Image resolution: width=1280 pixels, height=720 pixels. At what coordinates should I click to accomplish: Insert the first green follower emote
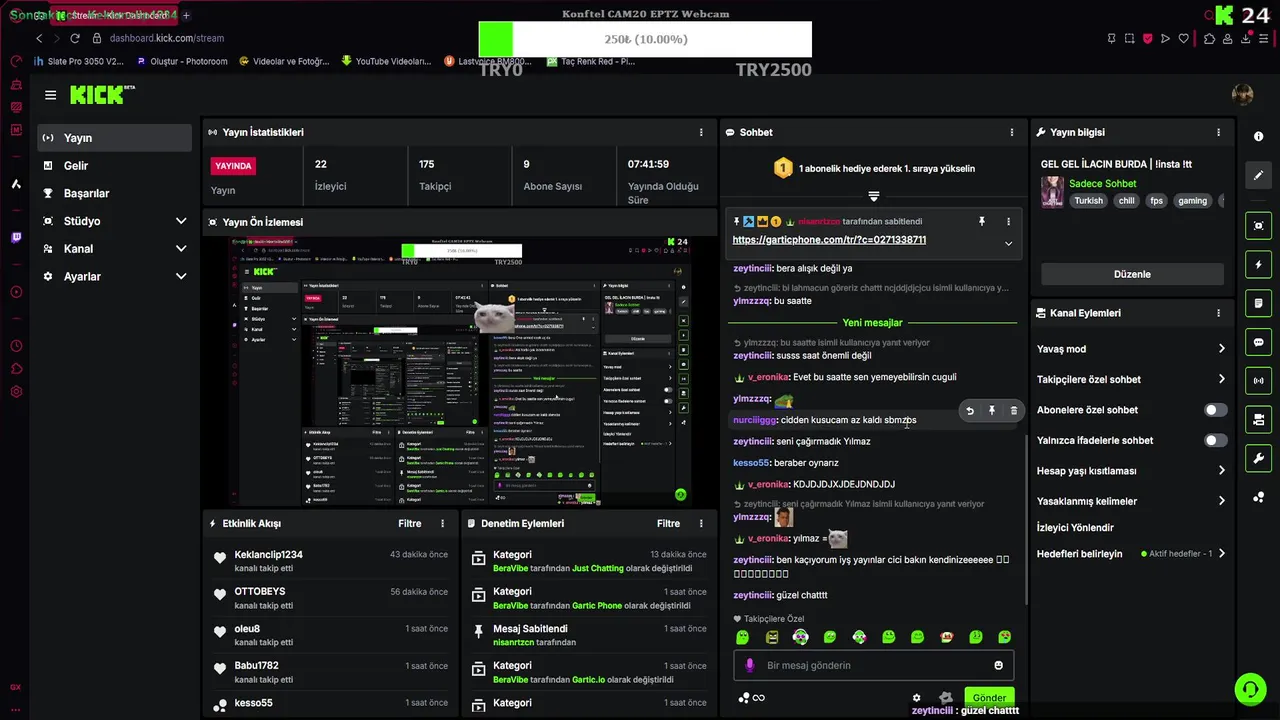click(742, 637)
